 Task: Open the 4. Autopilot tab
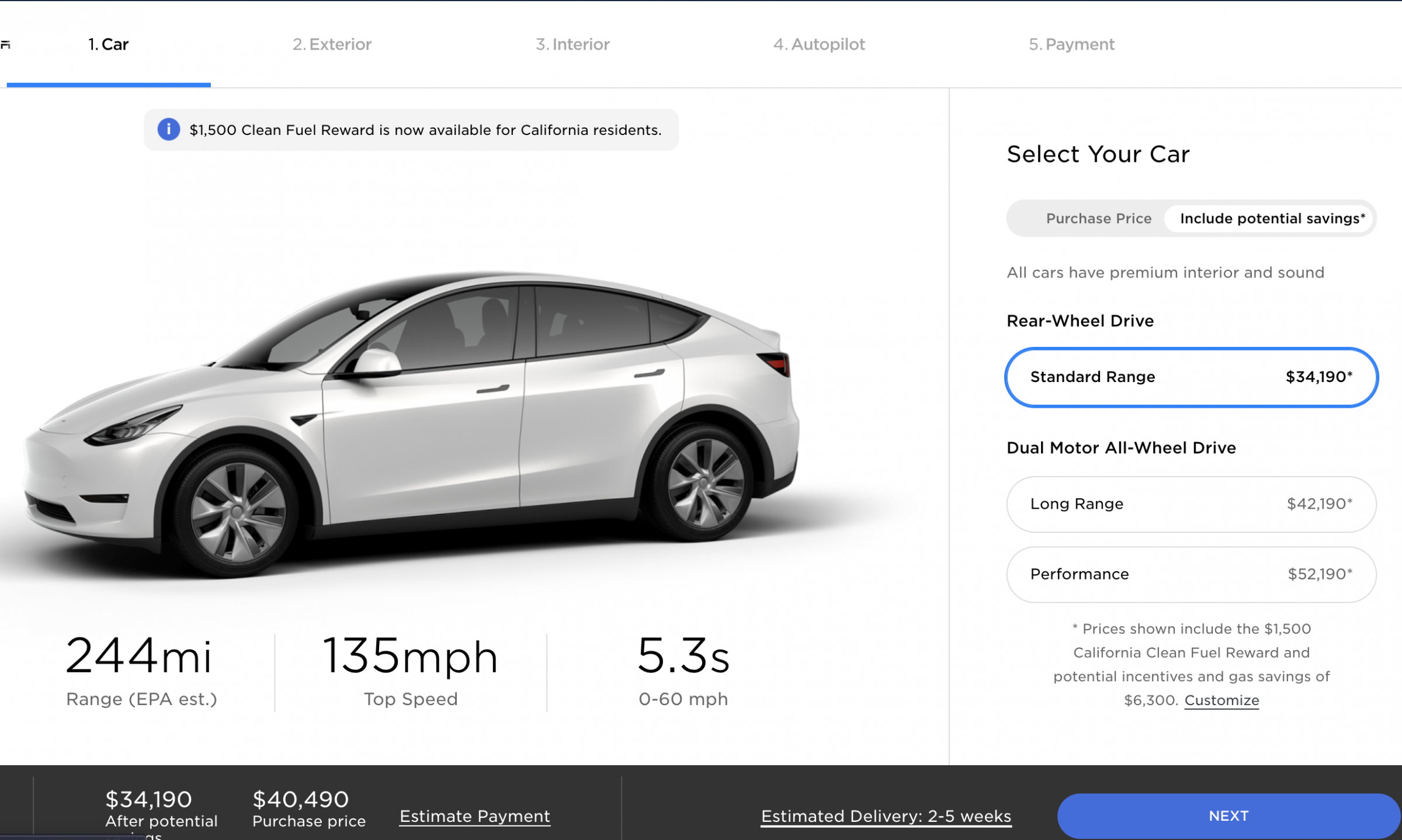[819, 44]
